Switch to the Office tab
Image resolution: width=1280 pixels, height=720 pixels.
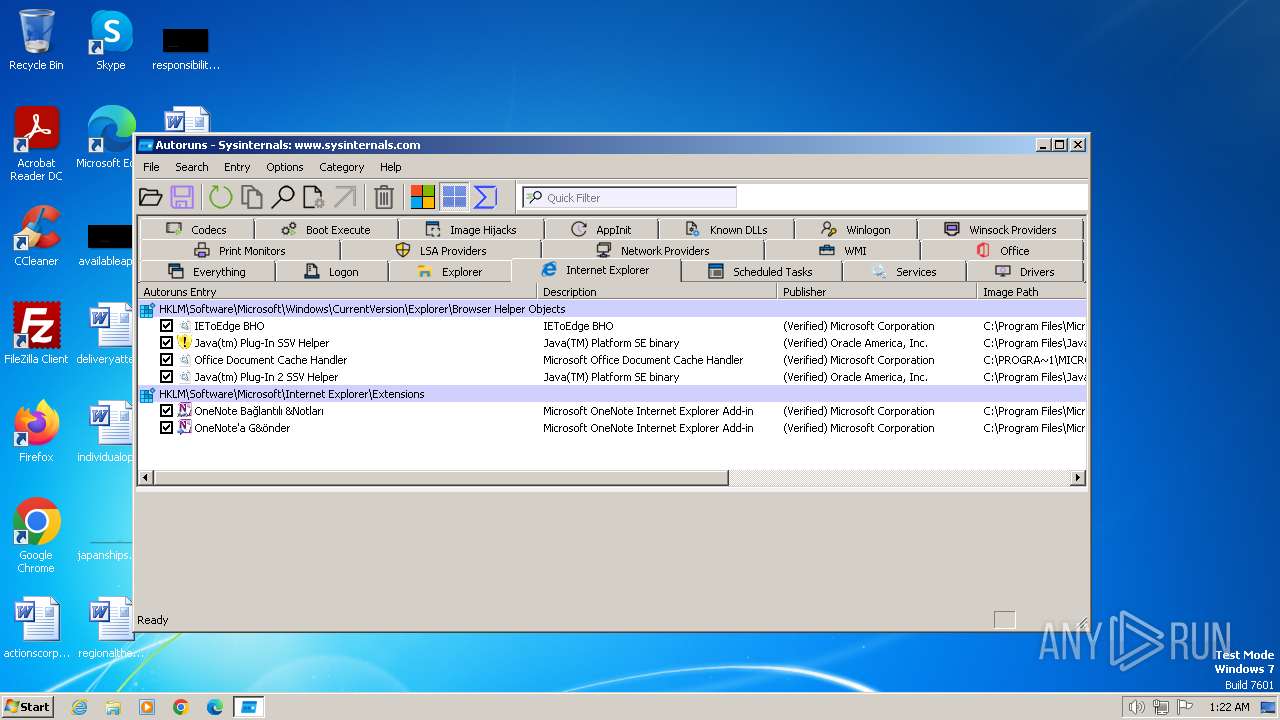[x=1002, y=251]
